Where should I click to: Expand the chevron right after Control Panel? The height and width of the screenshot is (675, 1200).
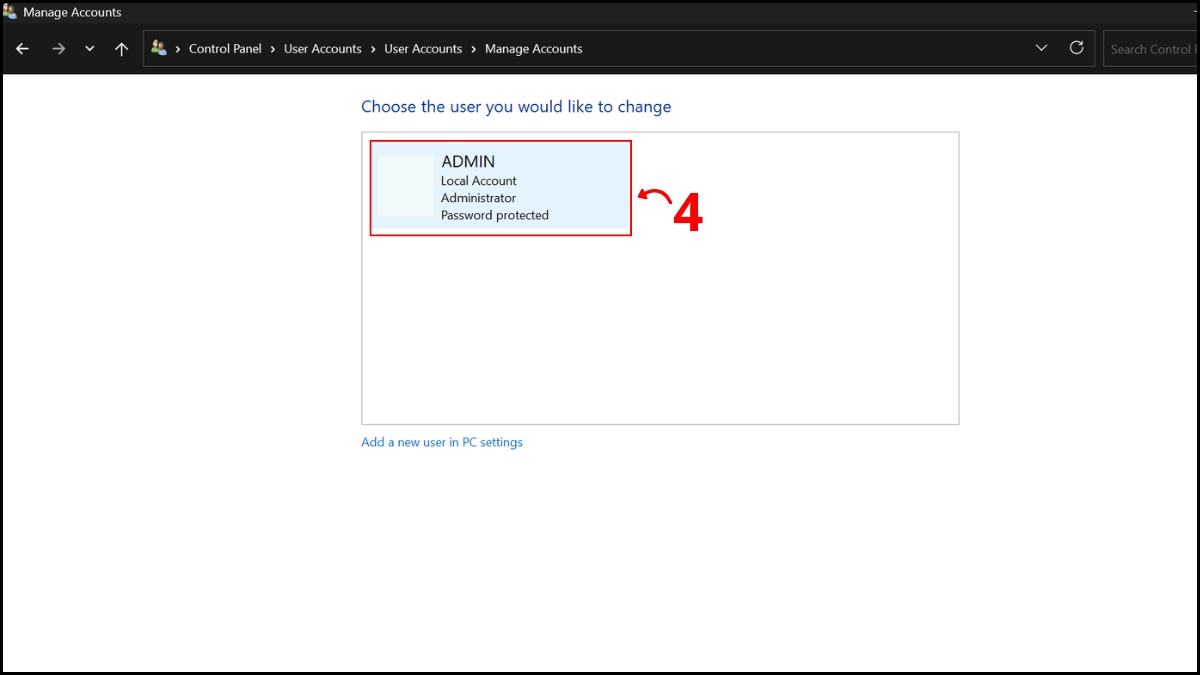(x=273, y=48)
